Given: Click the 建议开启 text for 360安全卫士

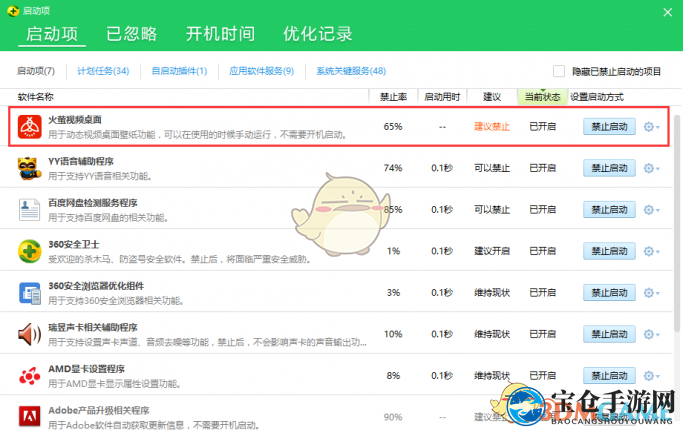Looking at the screenshot, I should click(492, 251).
